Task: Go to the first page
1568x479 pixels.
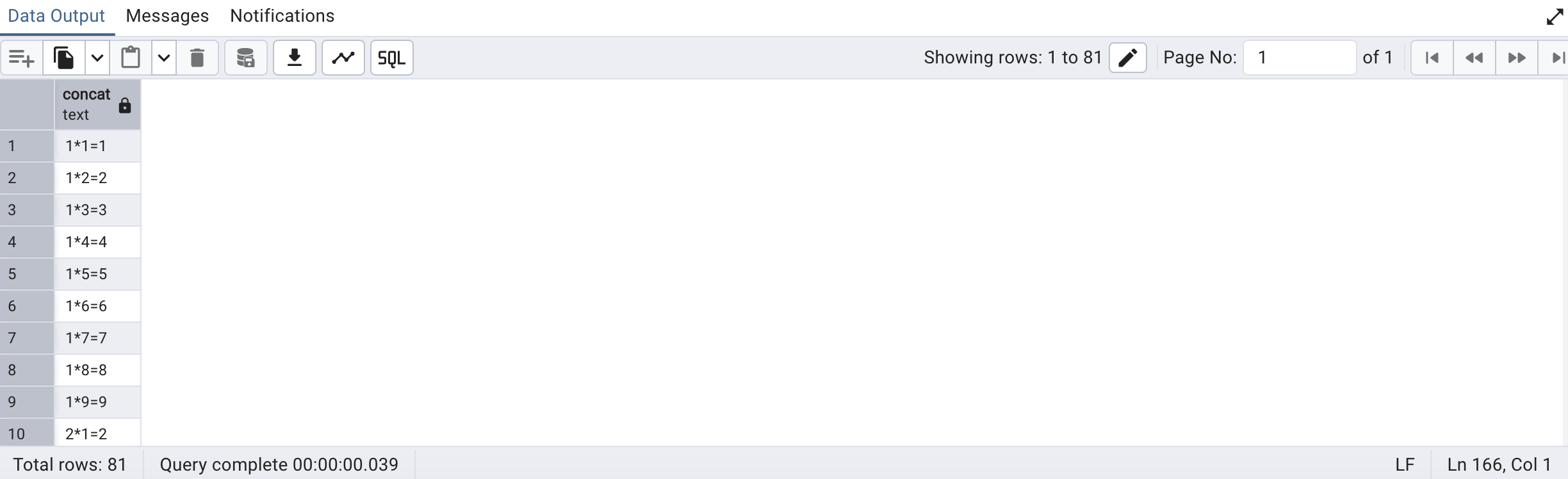Action: [1432, 58]
